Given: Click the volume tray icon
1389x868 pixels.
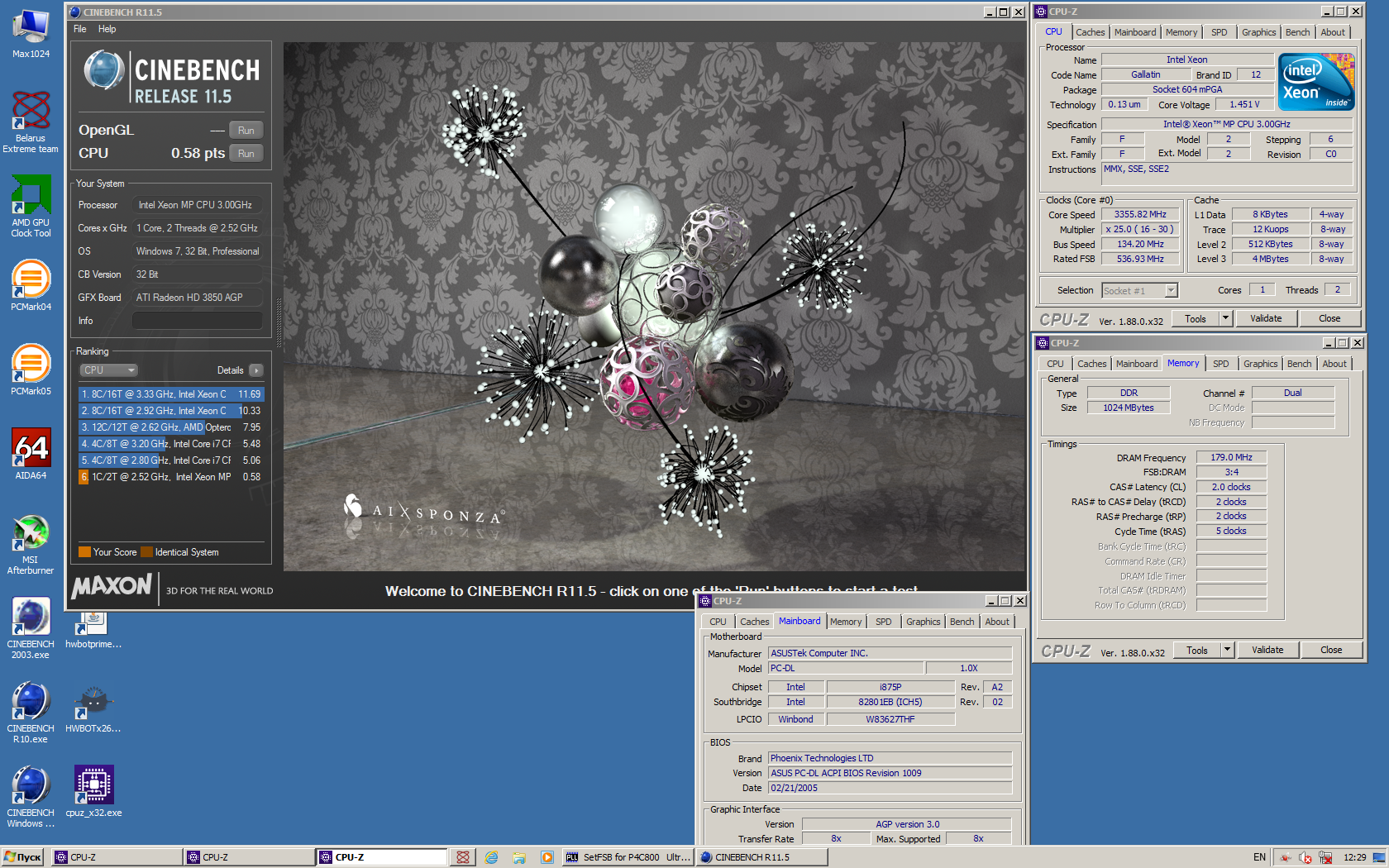Looking at the screenshot, I should (x=1305, y=857).
